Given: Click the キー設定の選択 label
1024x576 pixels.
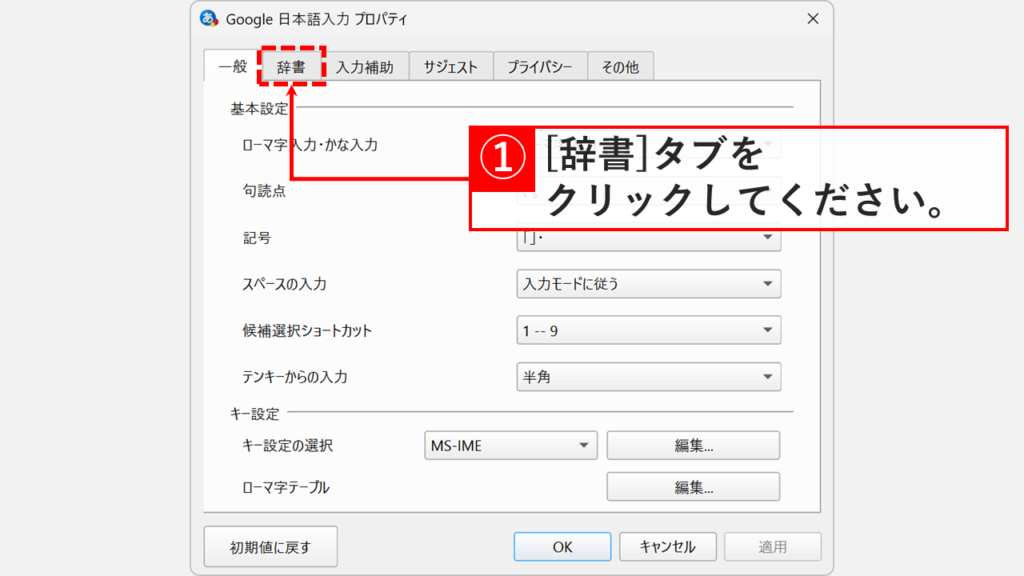Looking at the screenshot, I should point(287,445).
